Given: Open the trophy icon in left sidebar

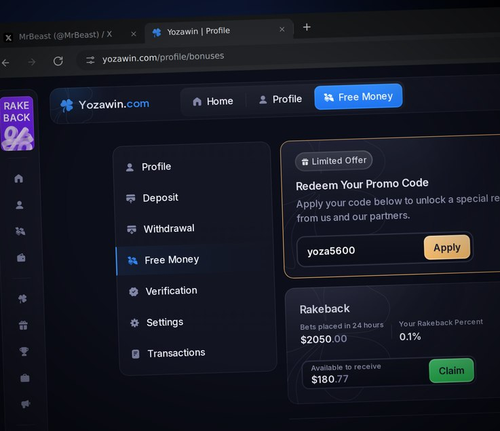Looking at the screenshot, I should 24,351.
